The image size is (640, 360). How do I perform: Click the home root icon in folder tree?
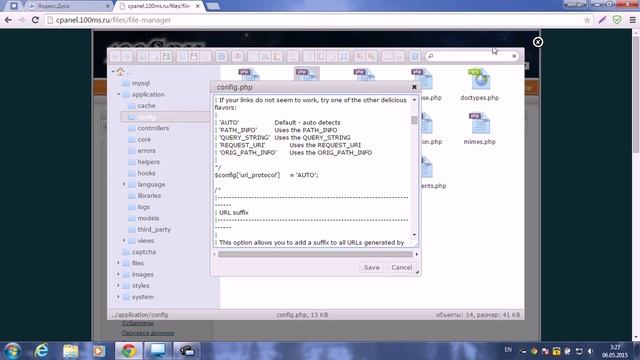pyautogui.click(x=120, y=72)
